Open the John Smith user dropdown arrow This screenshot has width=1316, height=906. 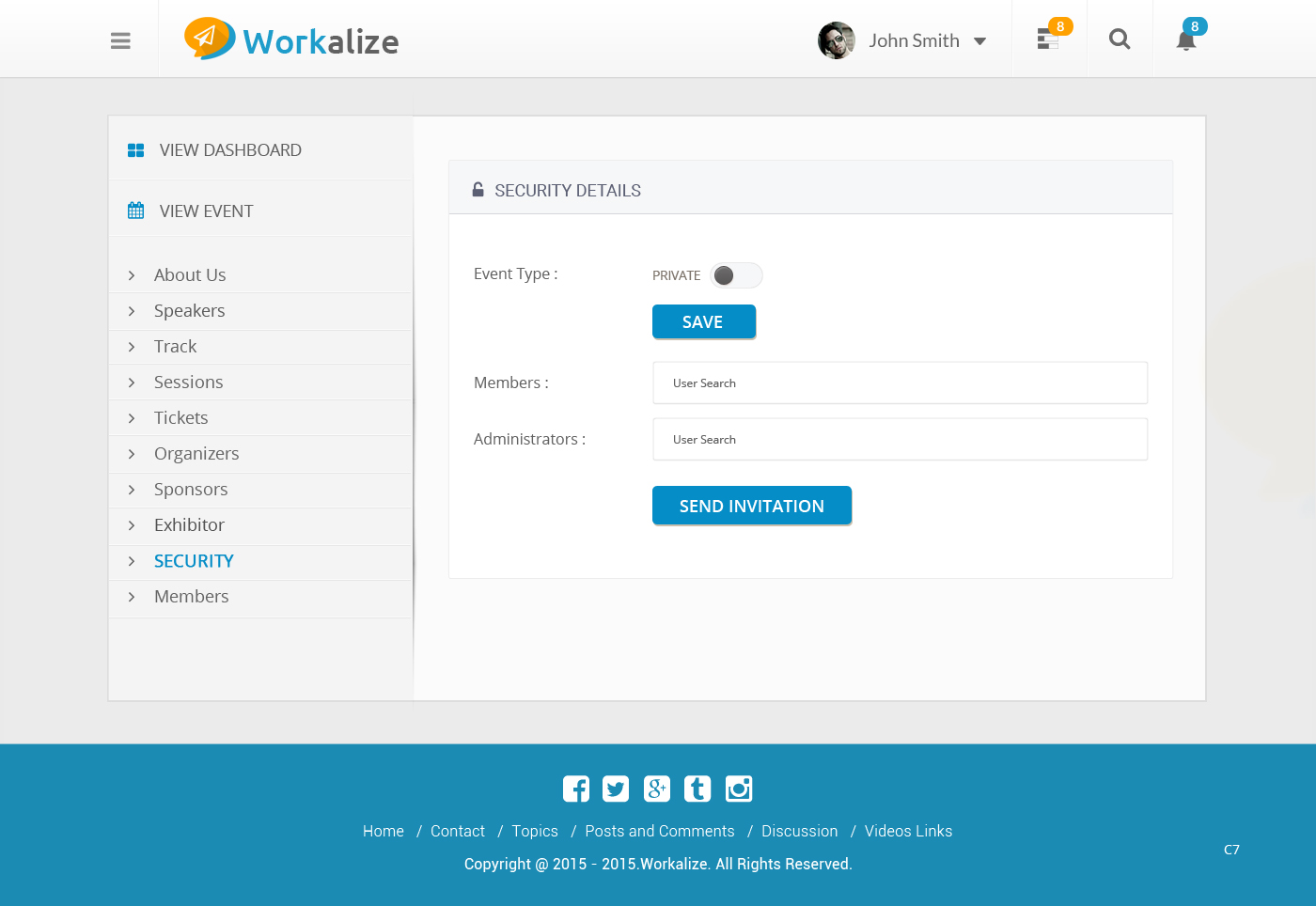pyautogui.click(x=979, y=41)
